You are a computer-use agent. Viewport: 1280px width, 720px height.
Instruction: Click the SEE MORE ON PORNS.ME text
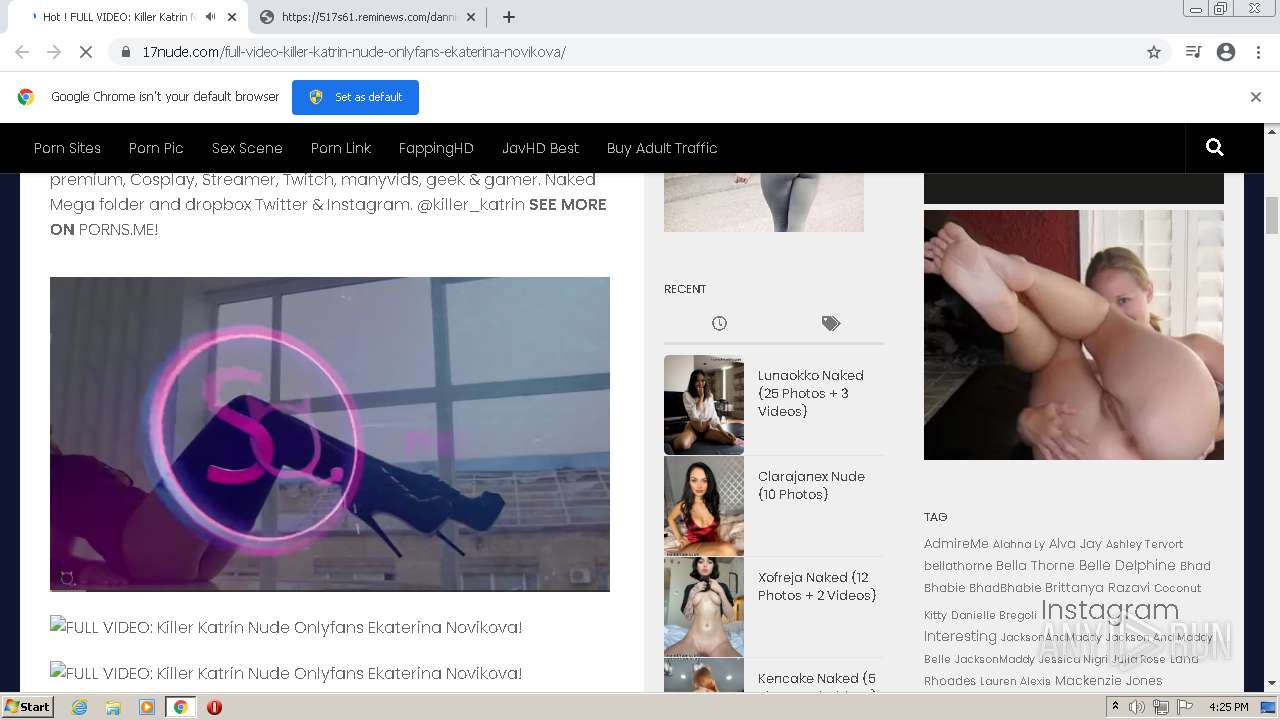coord(329,217)
